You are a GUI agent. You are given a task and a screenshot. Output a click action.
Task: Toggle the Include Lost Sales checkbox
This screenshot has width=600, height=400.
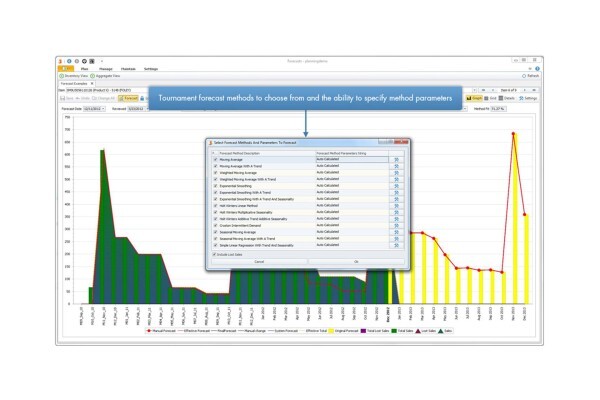[x=214, y=254]
